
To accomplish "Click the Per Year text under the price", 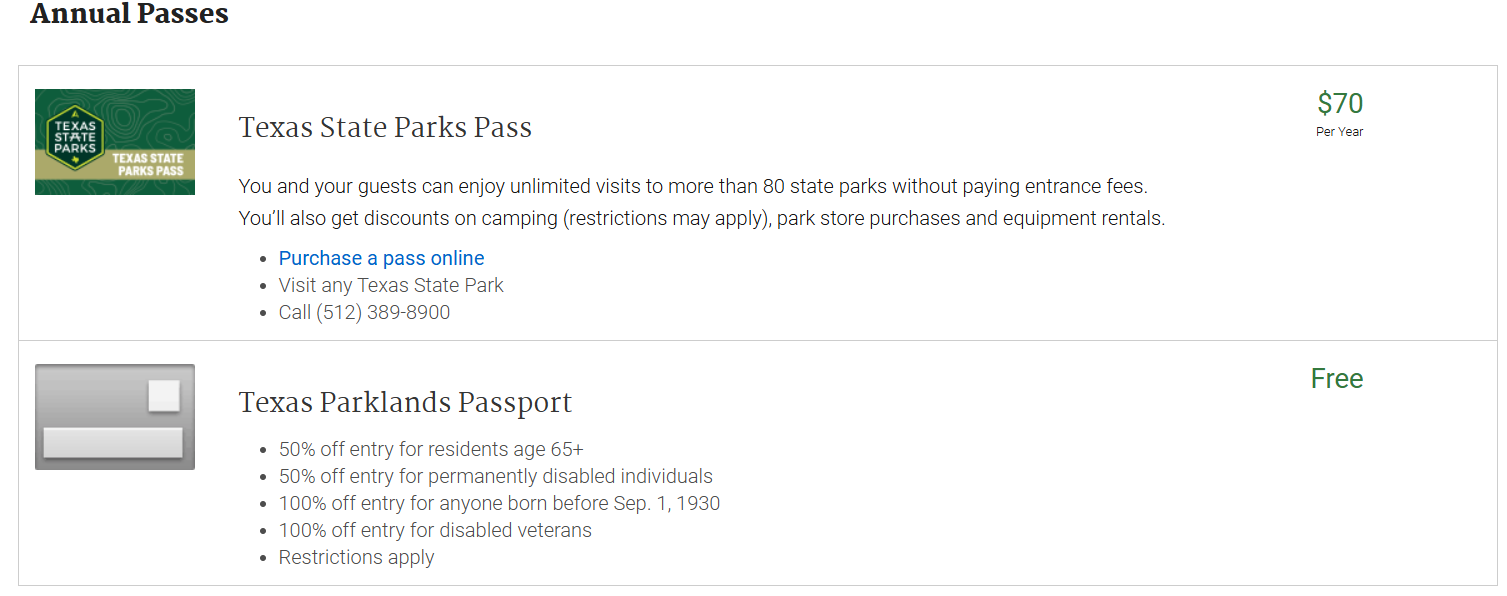I will [x=1340, y=132].
